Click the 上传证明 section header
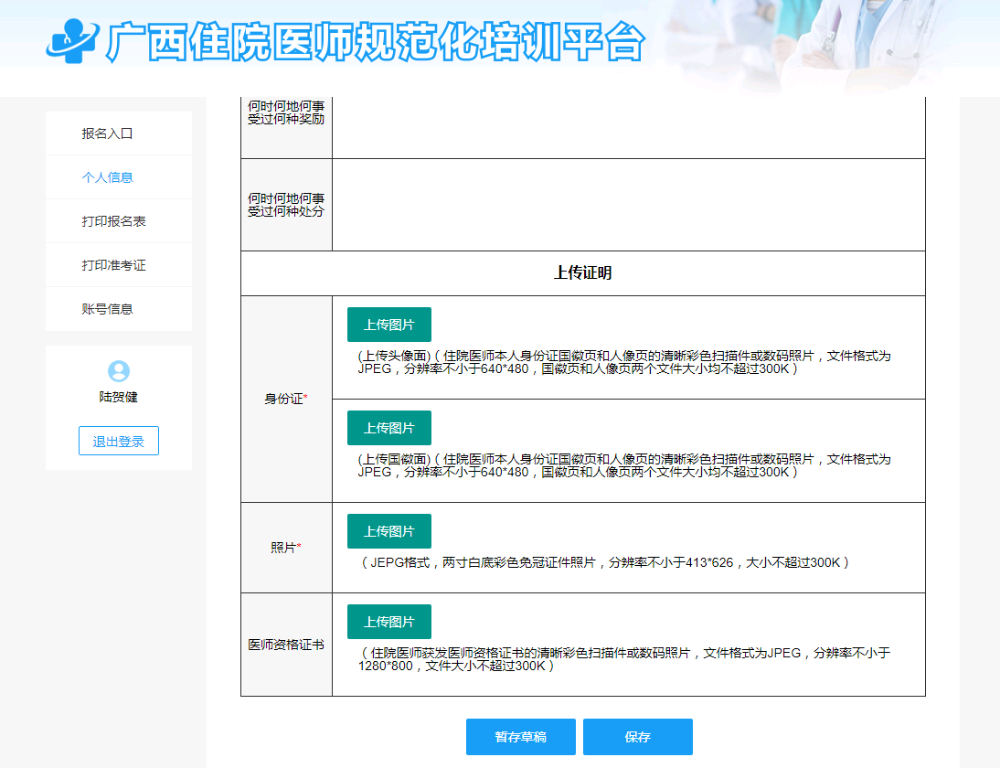The height and width of the screenshot is (768, 1000). coord(582,273)
